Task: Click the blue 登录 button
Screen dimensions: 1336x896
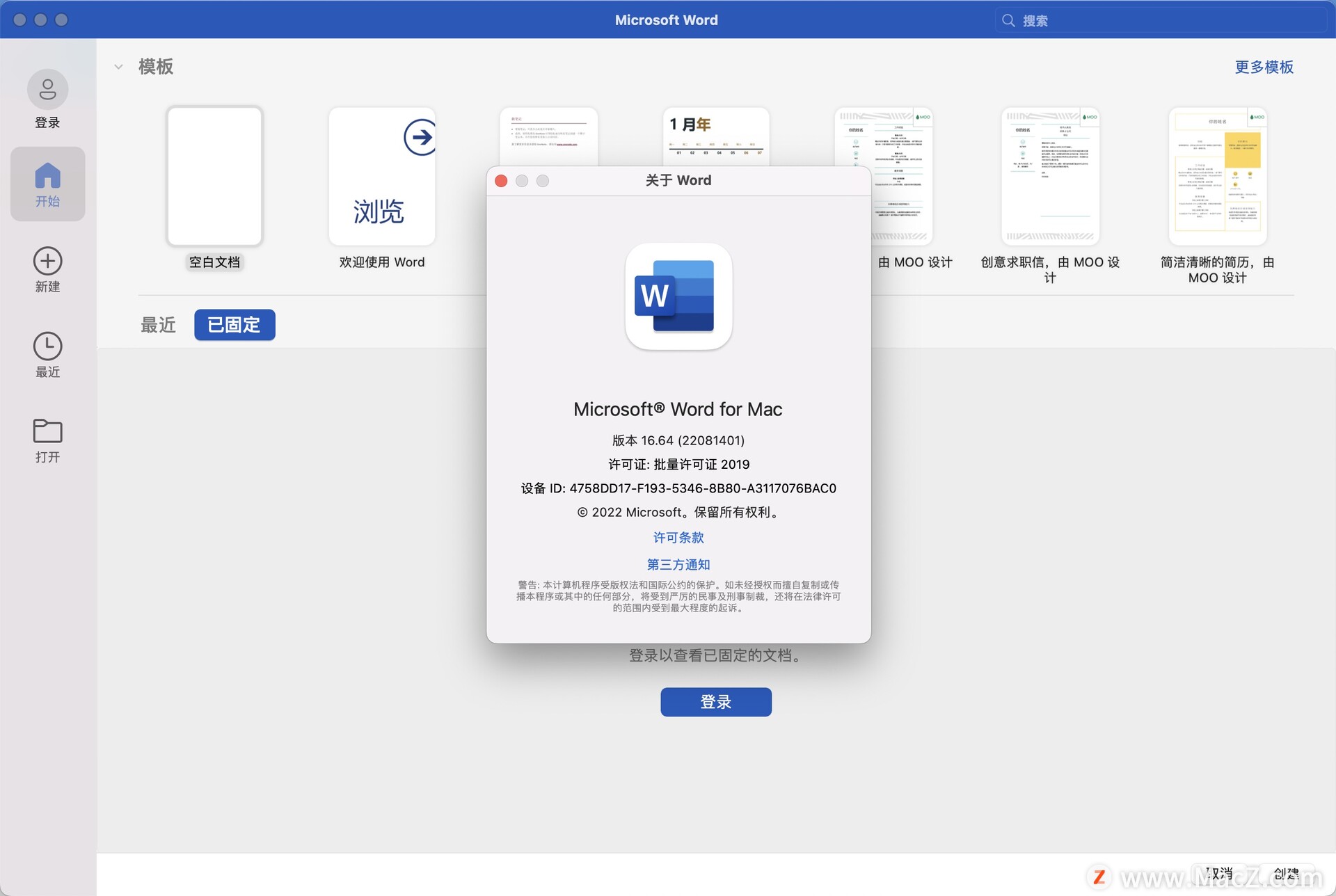Action: pos(716,702)
